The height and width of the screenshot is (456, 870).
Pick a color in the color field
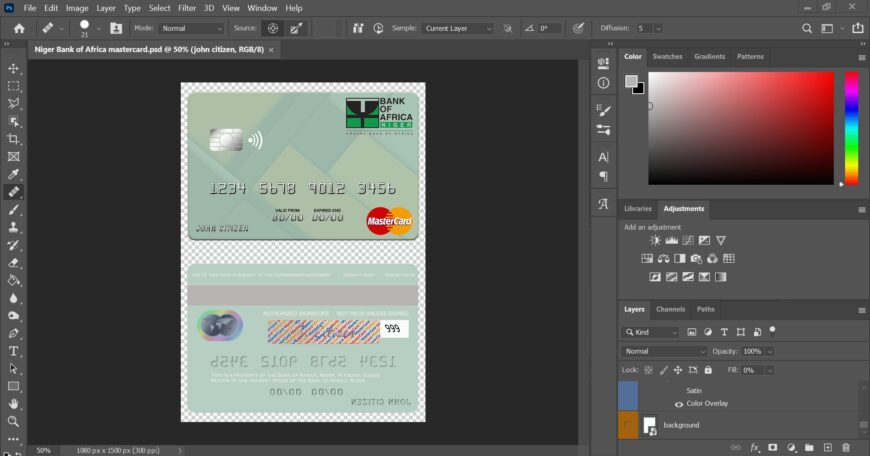(741, 128)
